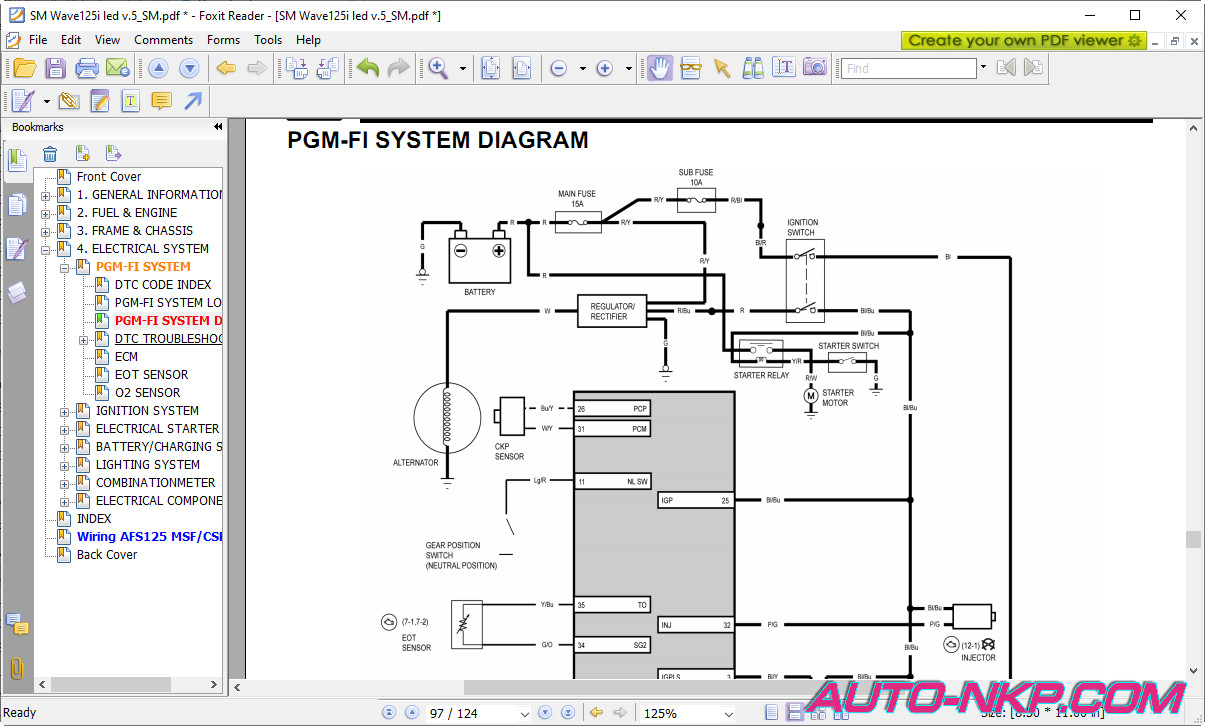Open the View menu
1205x726 pixels.
click(x=107, y=40)
